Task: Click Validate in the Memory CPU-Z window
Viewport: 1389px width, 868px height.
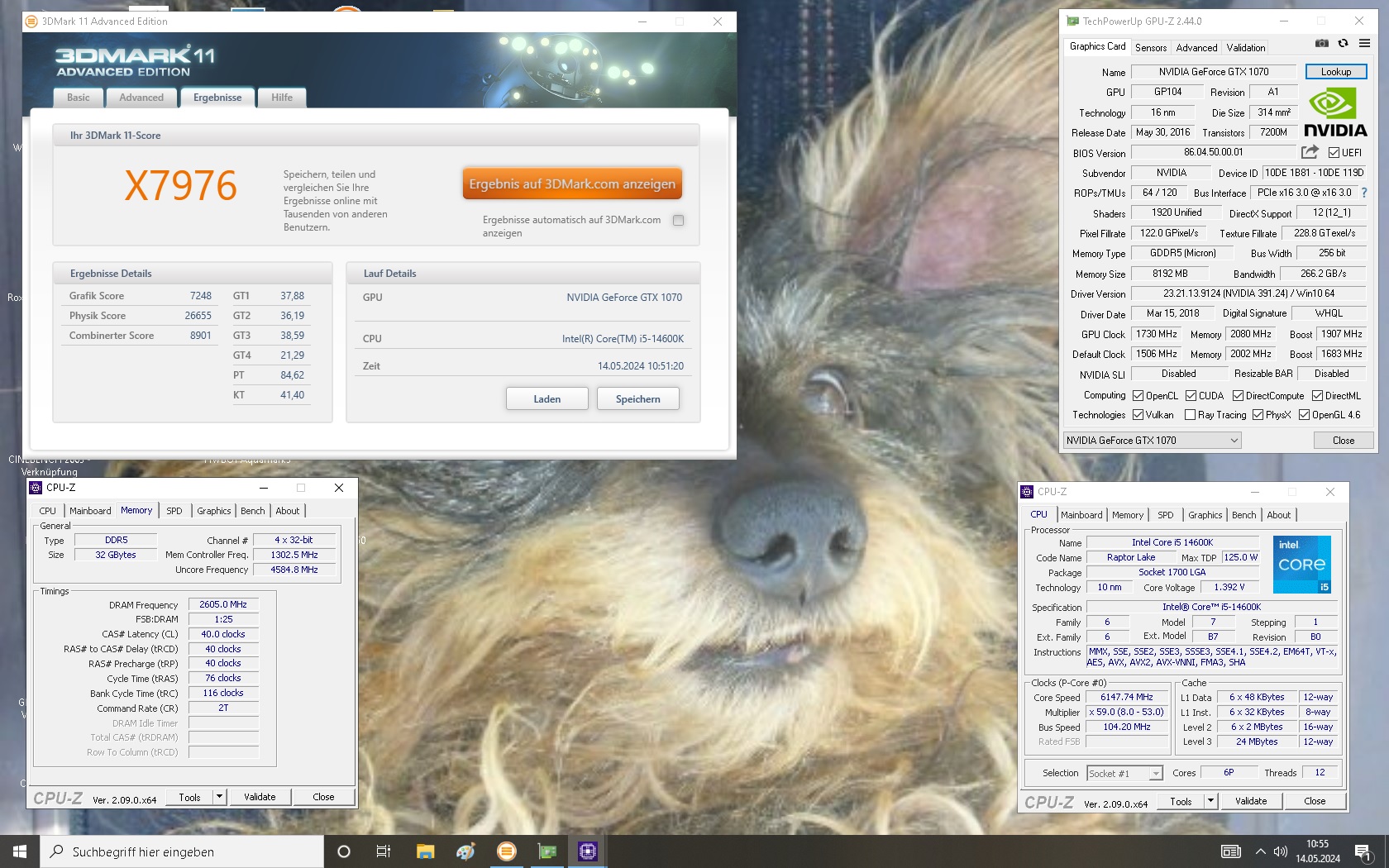Action: coord(260,797)
